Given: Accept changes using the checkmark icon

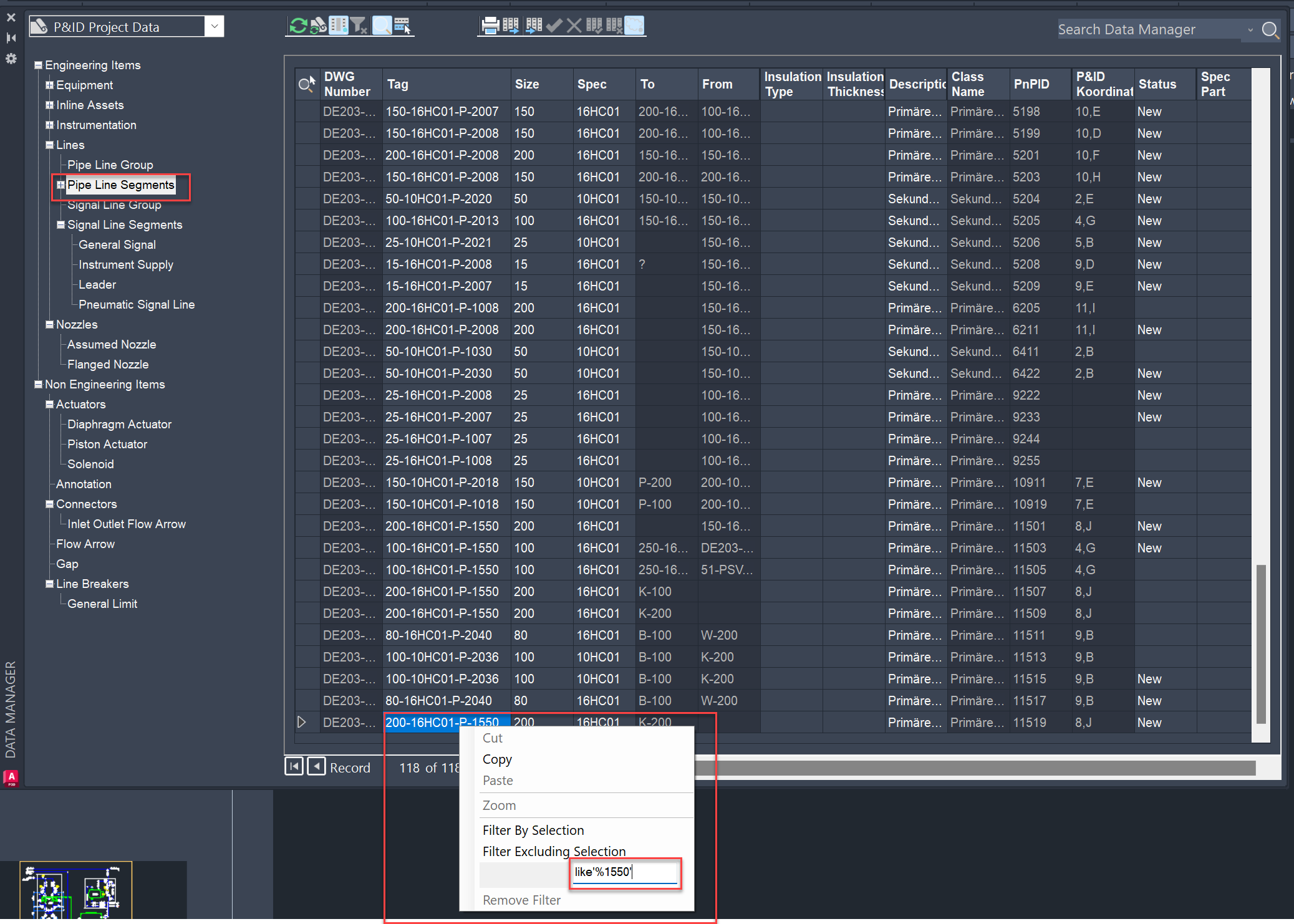Looking at the screenshot, I should pyautogui.click(x=554, y=26).
